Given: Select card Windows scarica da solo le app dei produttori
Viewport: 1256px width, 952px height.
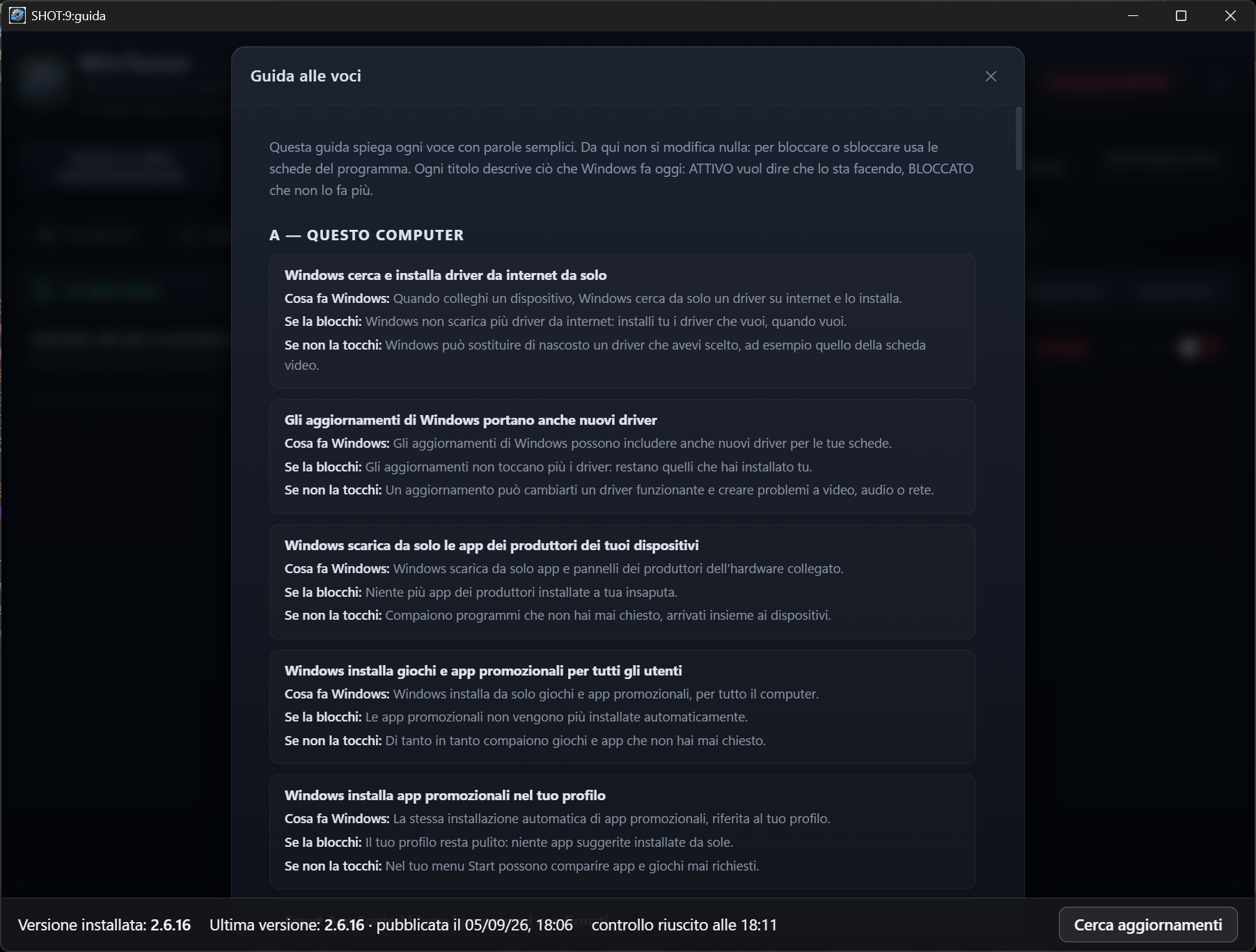Looking at the screenshot, I should point(622,582).
